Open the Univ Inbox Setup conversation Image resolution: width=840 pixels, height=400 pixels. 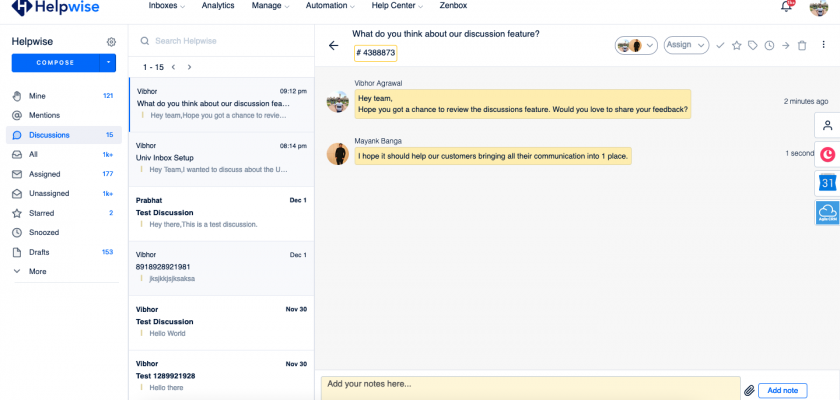coord(221,159)
